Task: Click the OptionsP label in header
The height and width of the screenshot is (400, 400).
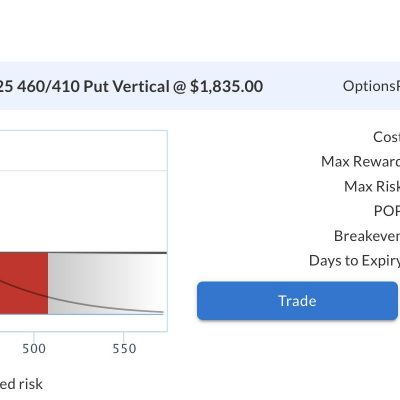Action: 371,86
